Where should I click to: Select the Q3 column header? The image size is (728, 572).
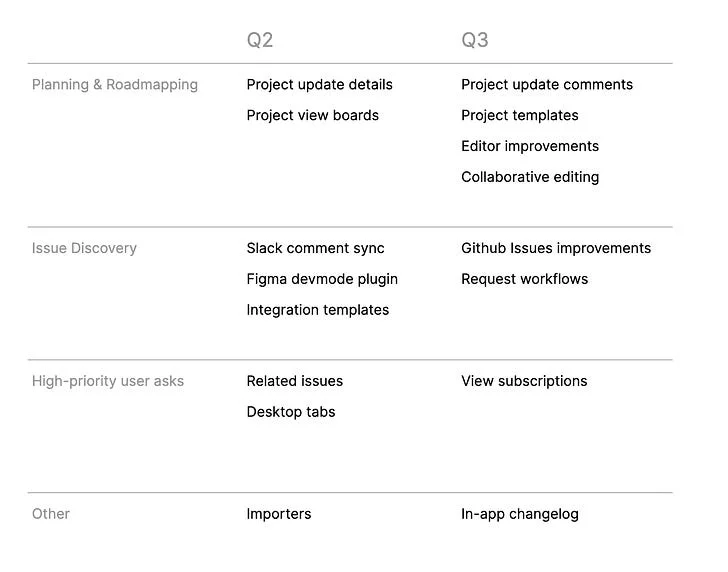pyautogui.click(x=474, y=40)
